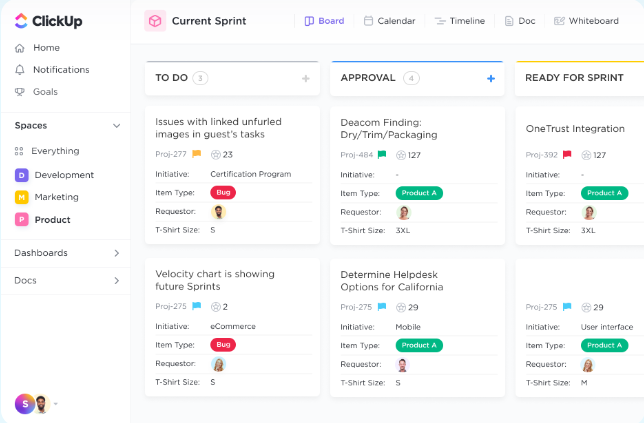Image resolution: width=644 pixels, height=423 pixels.
Task: Open Deacom Finding: Dry/Trim/Packaging task
Action: point(394,128)
